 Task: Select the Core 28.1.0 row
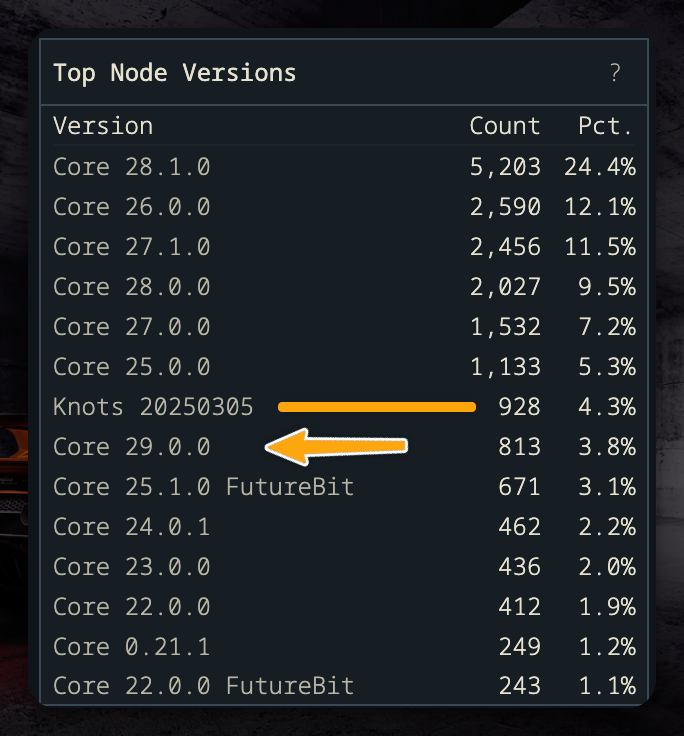344,167
